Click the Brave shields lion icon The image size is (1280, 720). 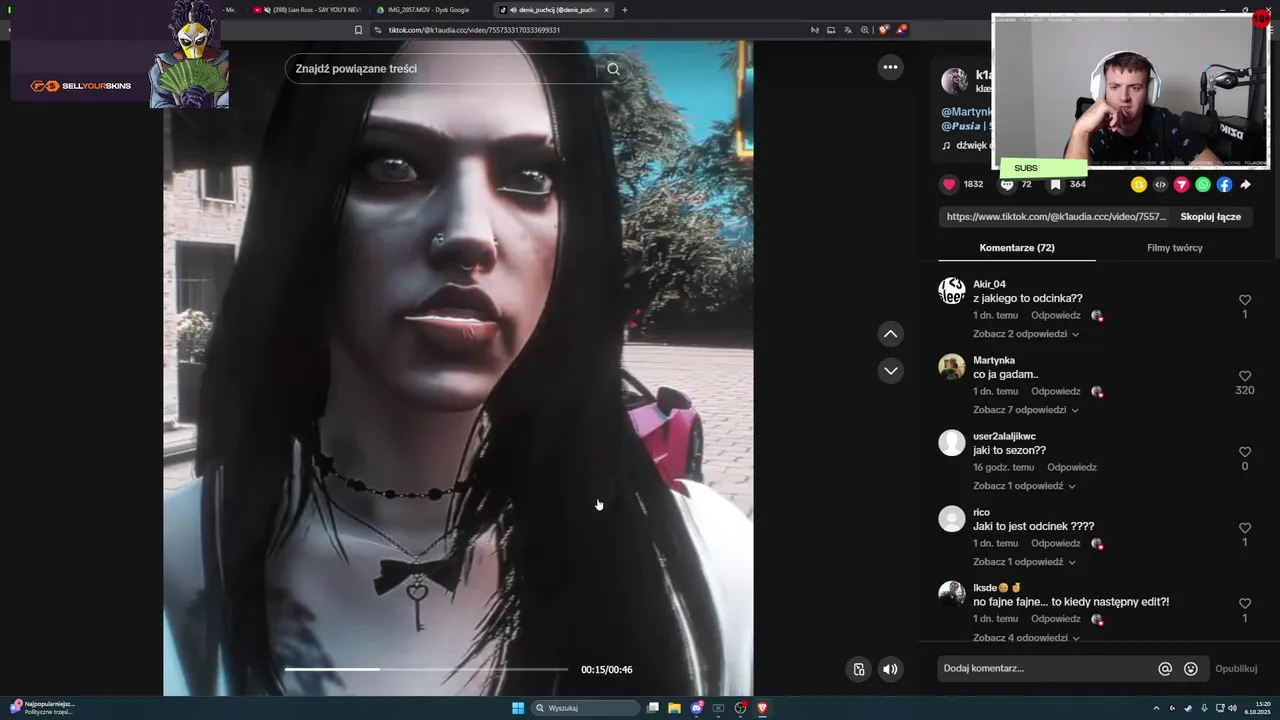[883, 30]
